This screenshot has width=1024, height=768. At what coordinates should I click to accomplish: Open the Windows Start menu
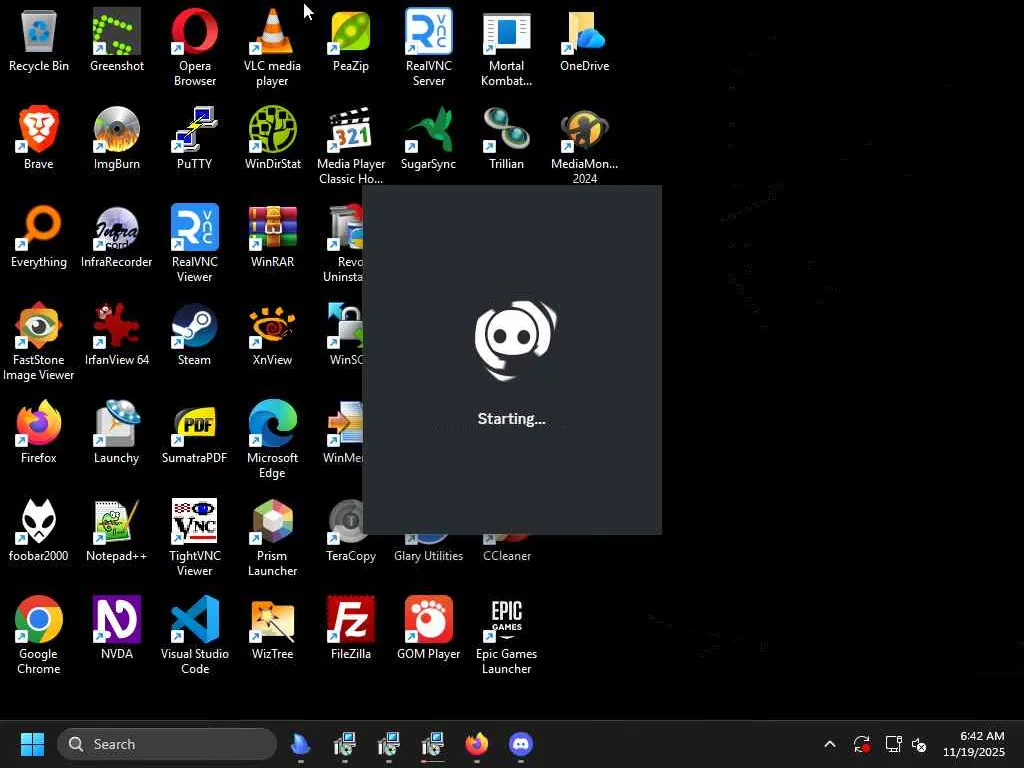coord(32,744)
